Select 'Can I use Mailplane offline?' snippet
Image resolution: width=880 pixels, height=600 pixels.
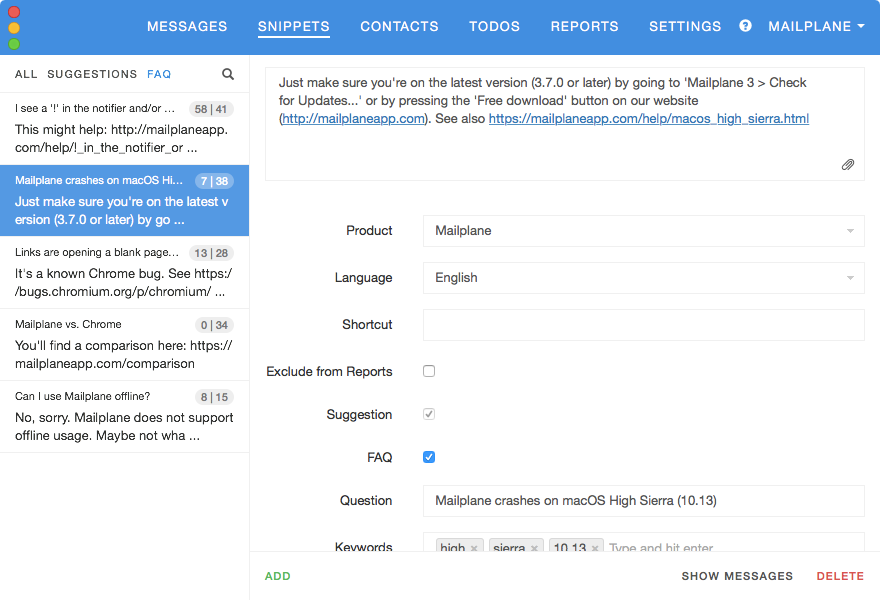124,416
